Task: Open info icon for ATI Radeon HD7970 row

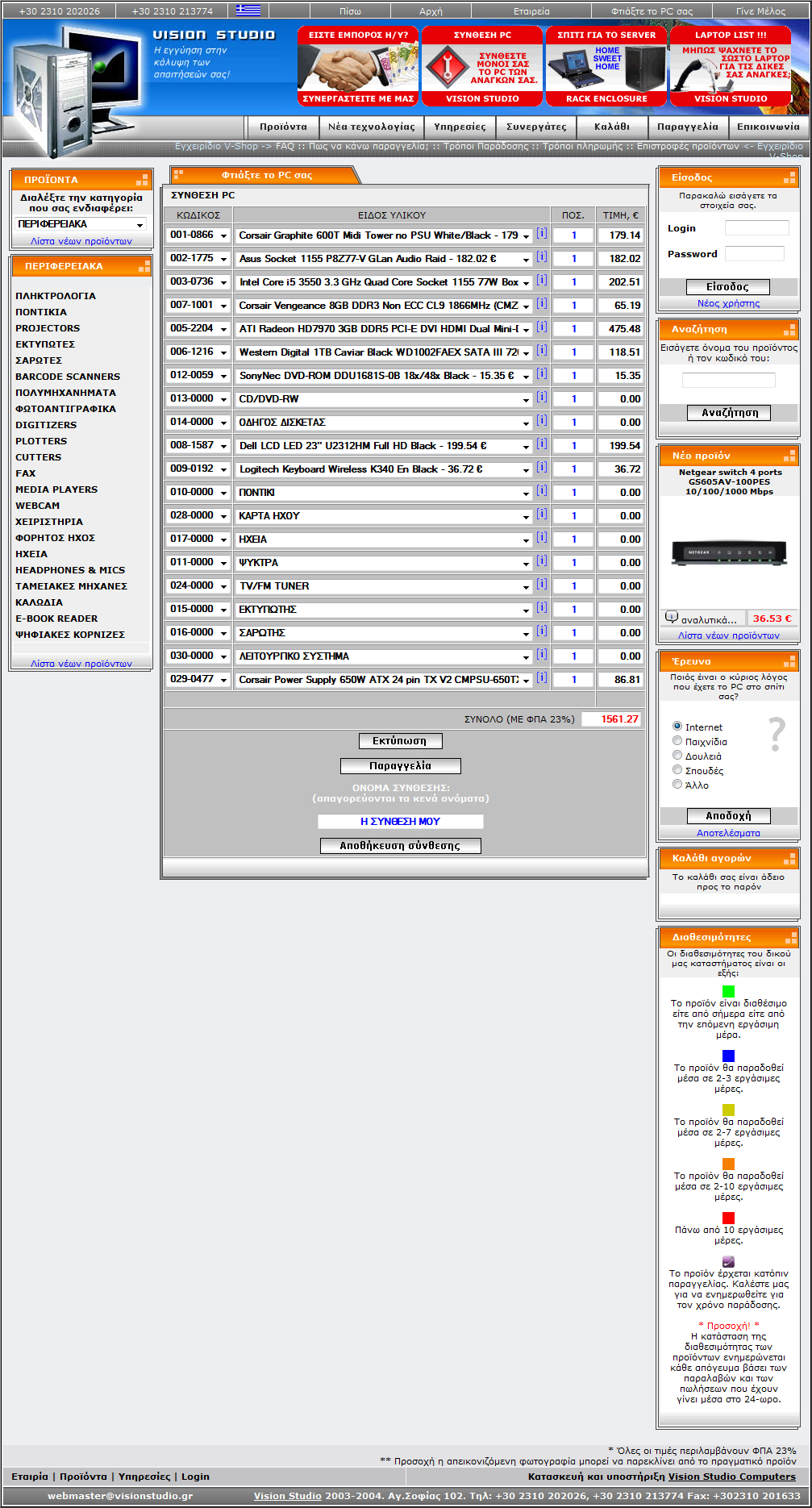Action: click(x=541, y=327)
